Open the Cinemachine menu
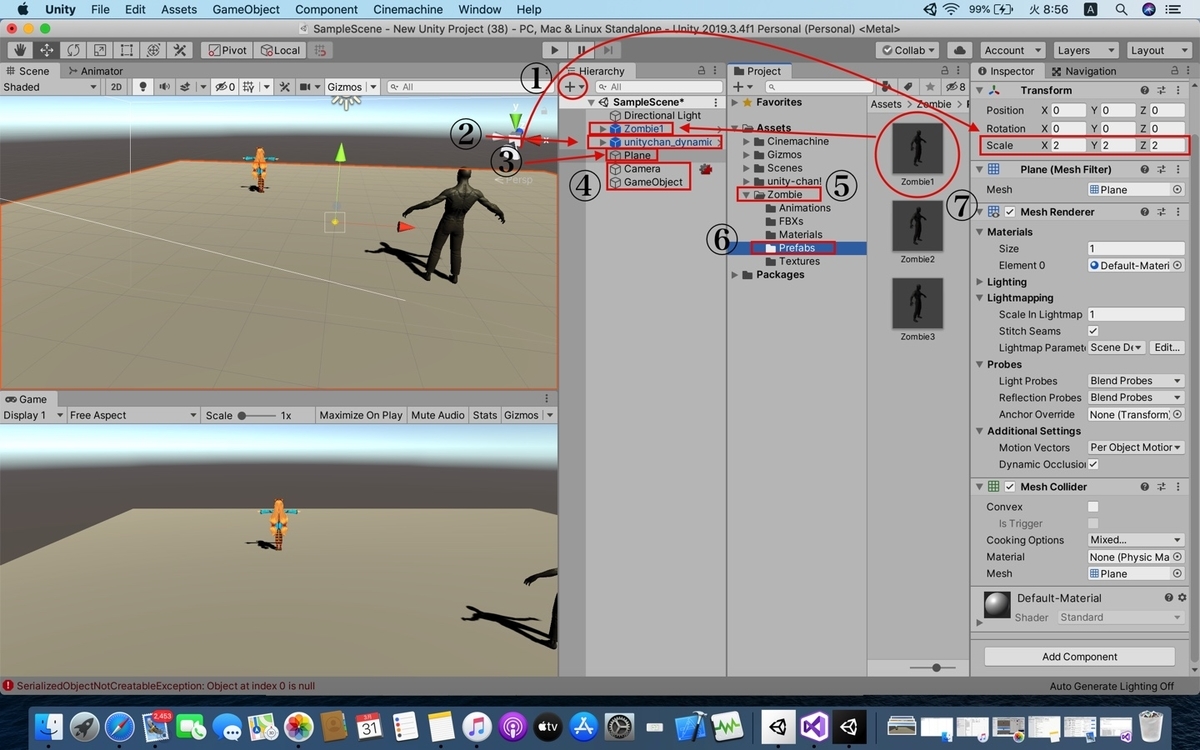Screen dimensions: 1200x750 408,9
